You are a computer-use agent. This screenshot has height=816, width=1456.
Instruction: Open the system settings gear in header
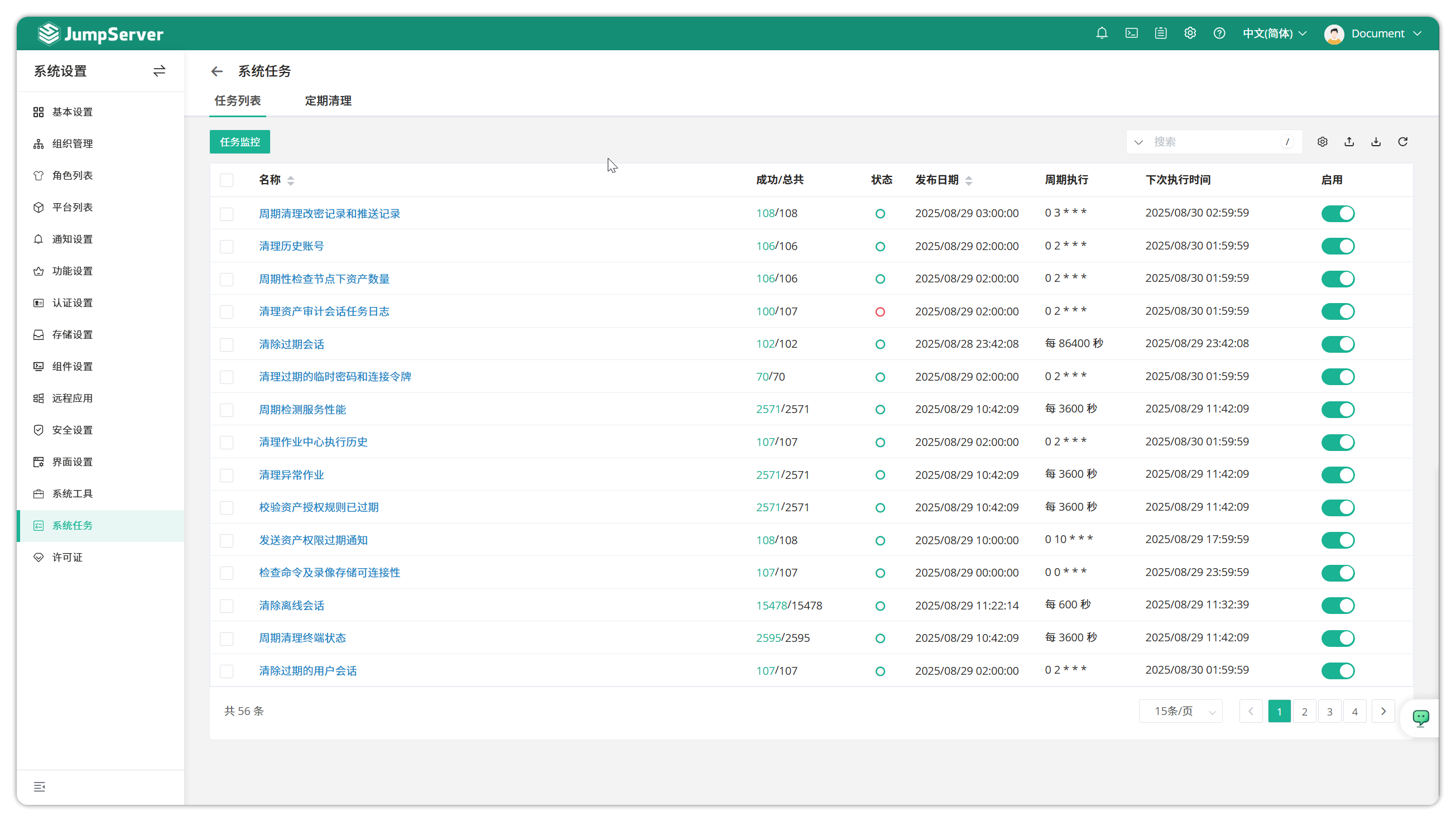(x=1190, y=33)
